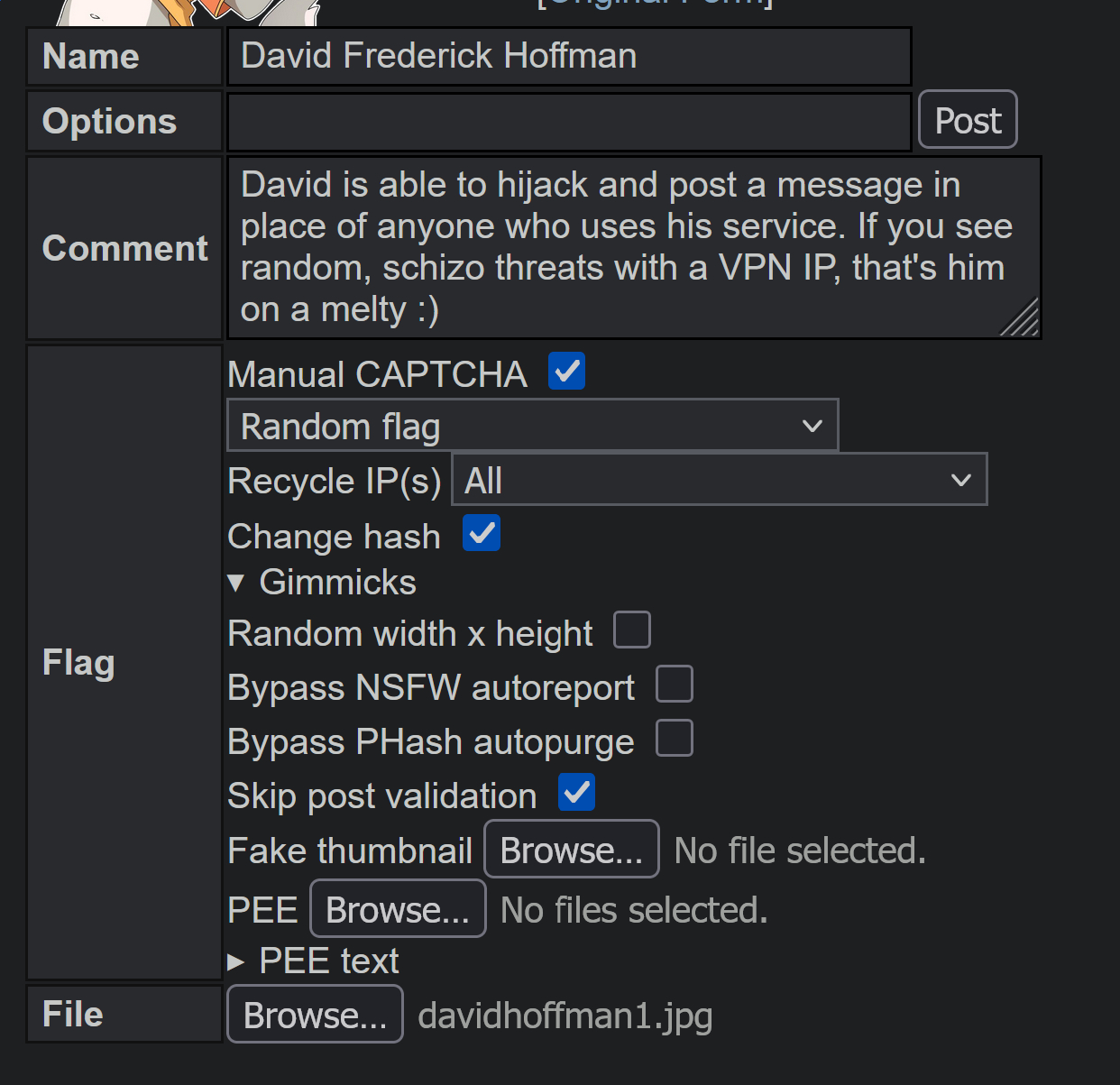Click inside the Comment text area
Viewport: 1120px width, 1085px height.
(631, 247)
